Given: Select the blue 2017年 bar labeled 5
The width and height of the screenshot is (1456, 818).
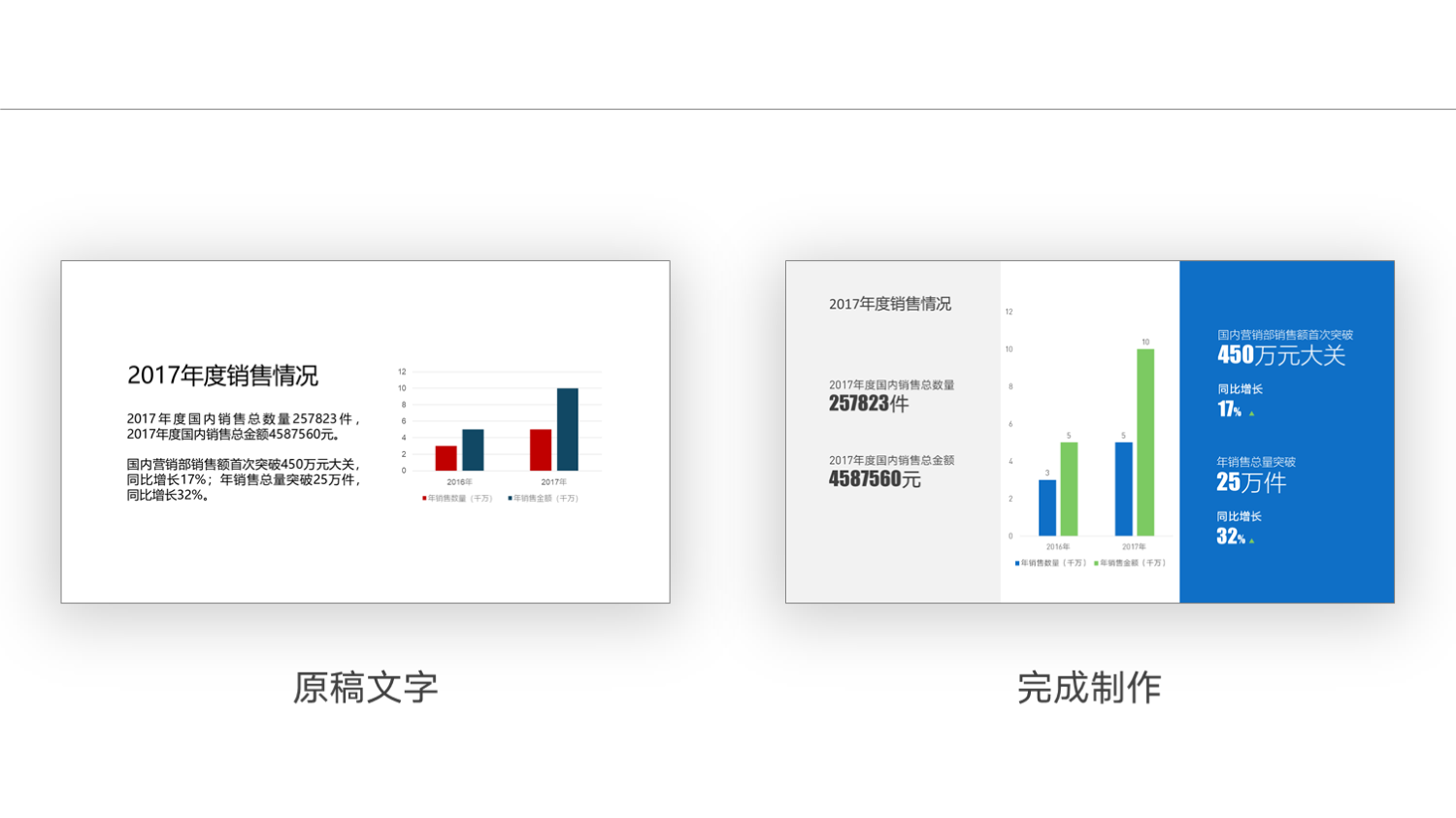Looking at the screenshot, I should coord(1124,489).
